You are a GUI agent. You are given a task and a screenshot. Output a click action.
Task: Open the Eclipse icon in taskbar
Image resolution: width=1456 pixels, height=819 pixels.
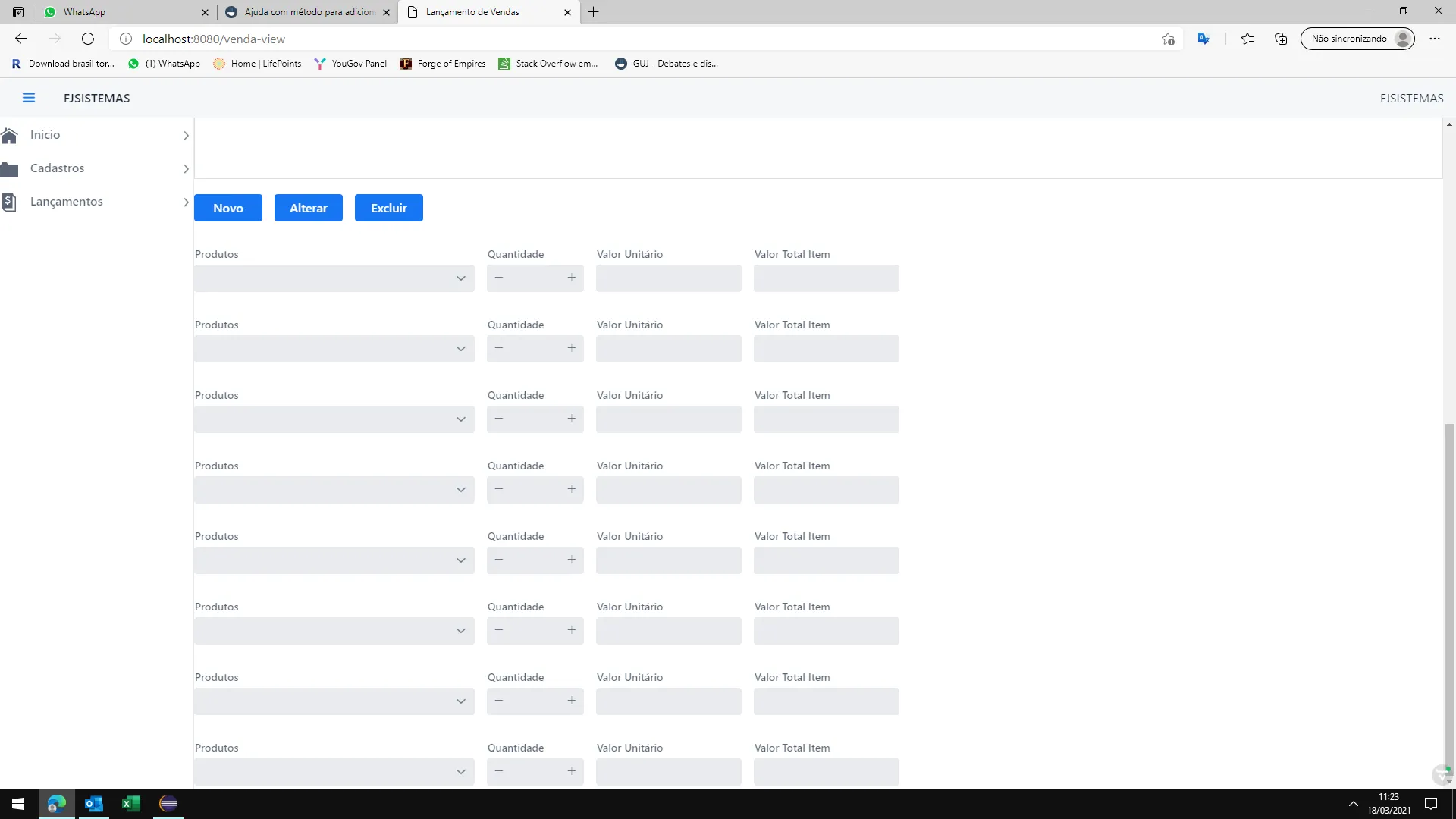pyautogui.click(x=168, y=804)
